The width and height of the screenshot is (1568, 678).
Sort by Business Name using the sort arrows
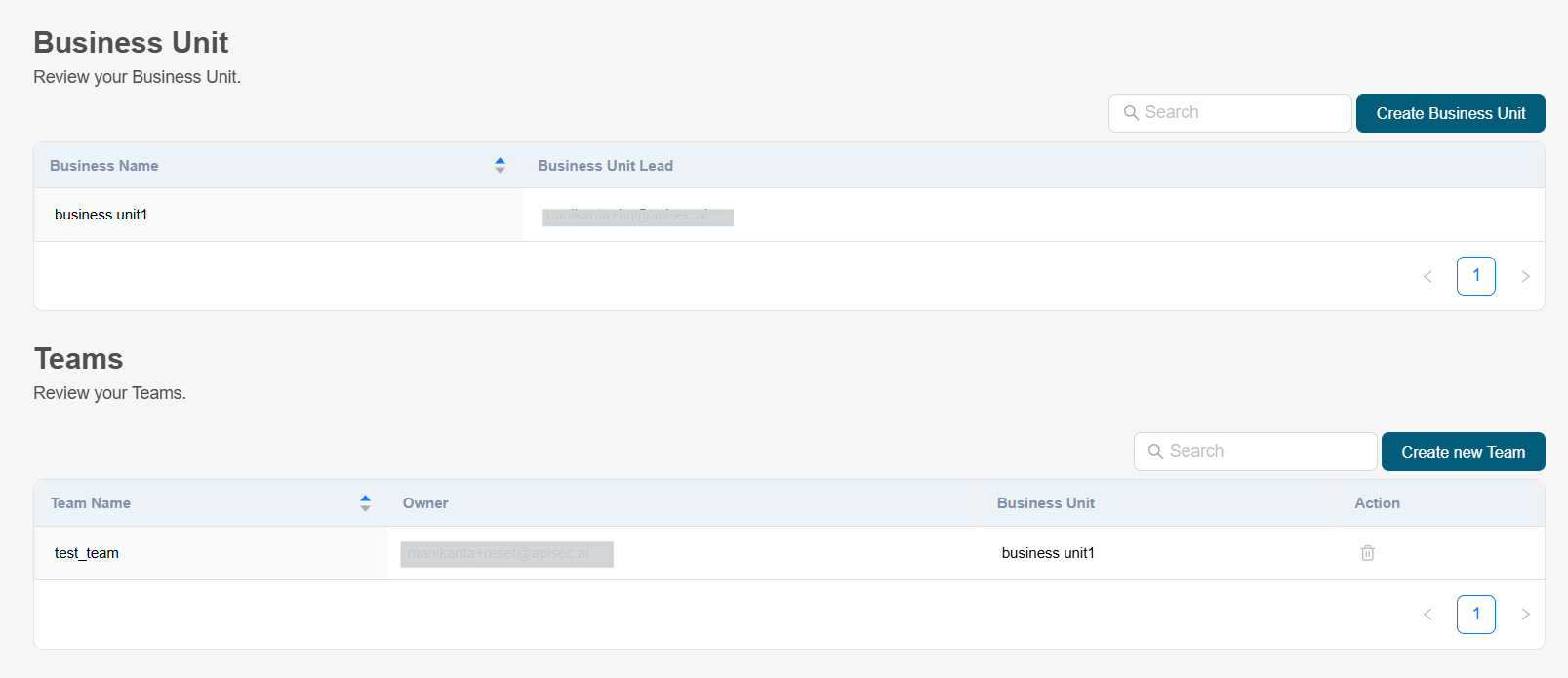pos(500,166)
